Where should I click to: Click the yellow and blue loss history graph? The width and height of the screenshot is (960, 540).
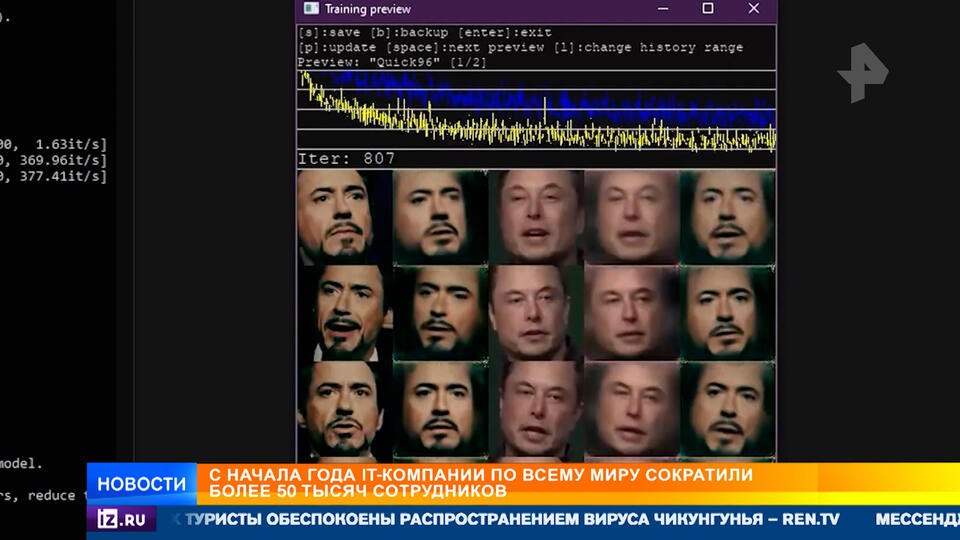tap(536, 110)
